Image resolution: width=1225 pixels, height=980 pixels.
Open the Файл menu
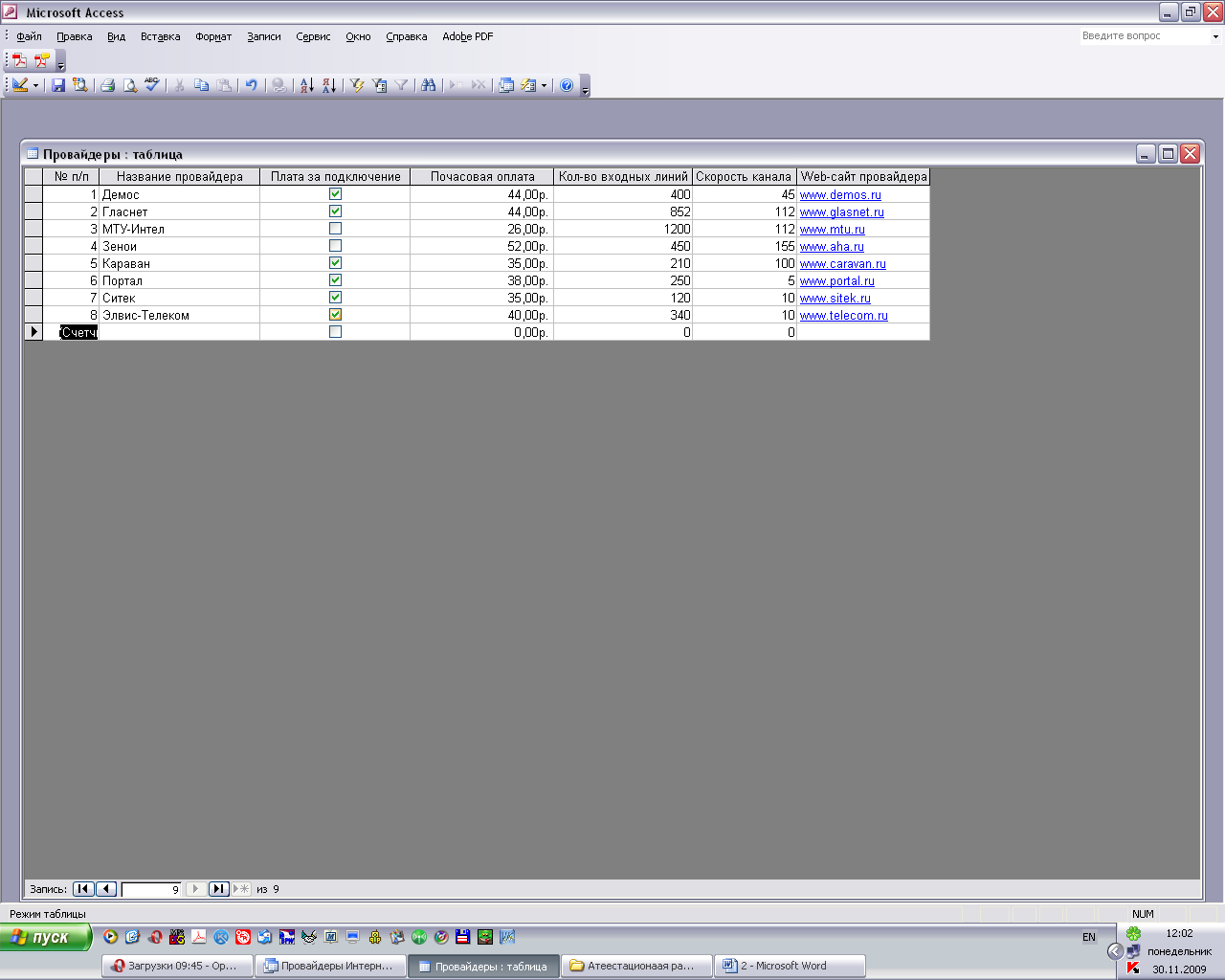tap(29, 36)
